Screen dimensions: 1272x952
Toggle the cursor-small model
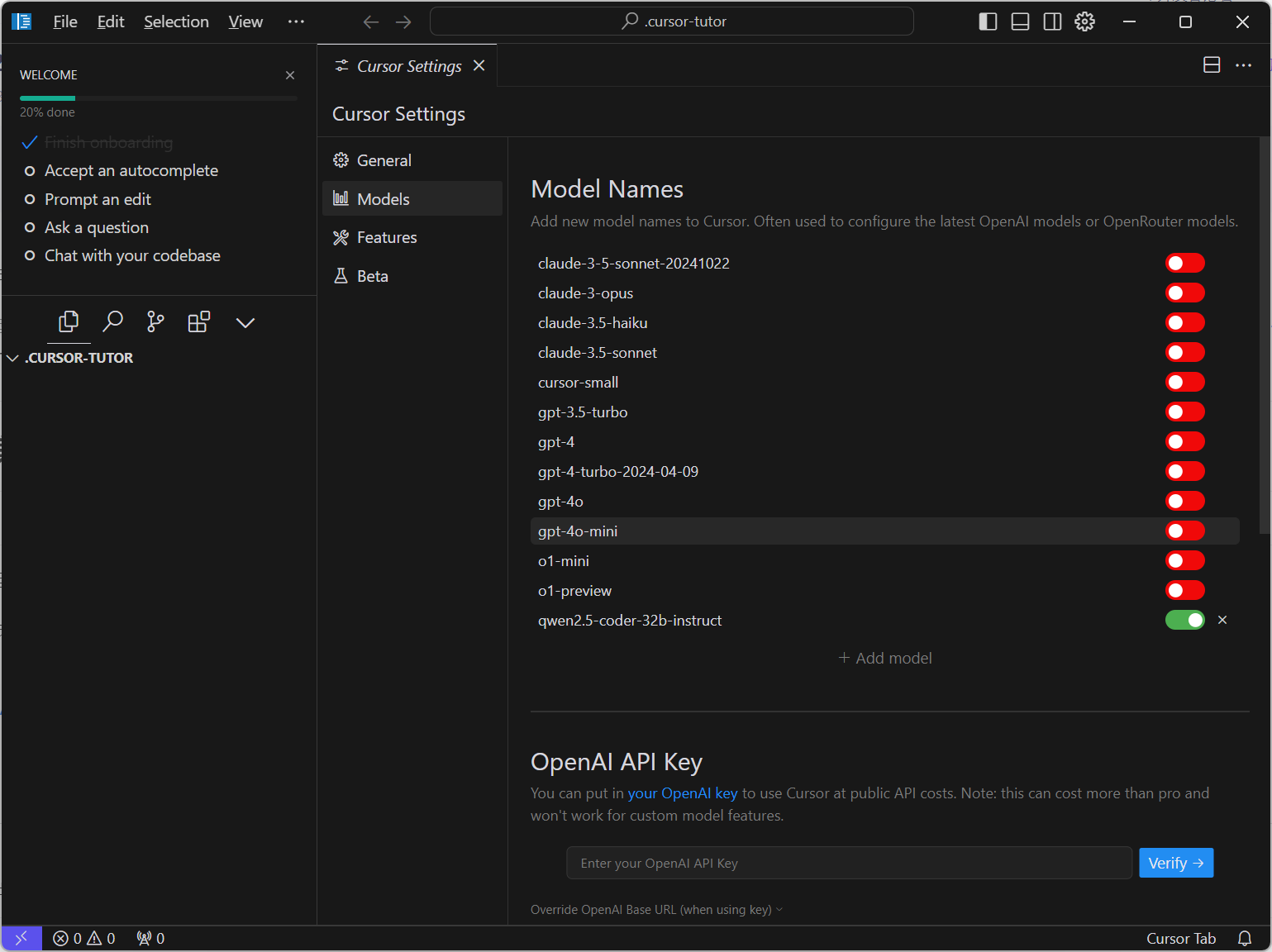[1185, 382]
